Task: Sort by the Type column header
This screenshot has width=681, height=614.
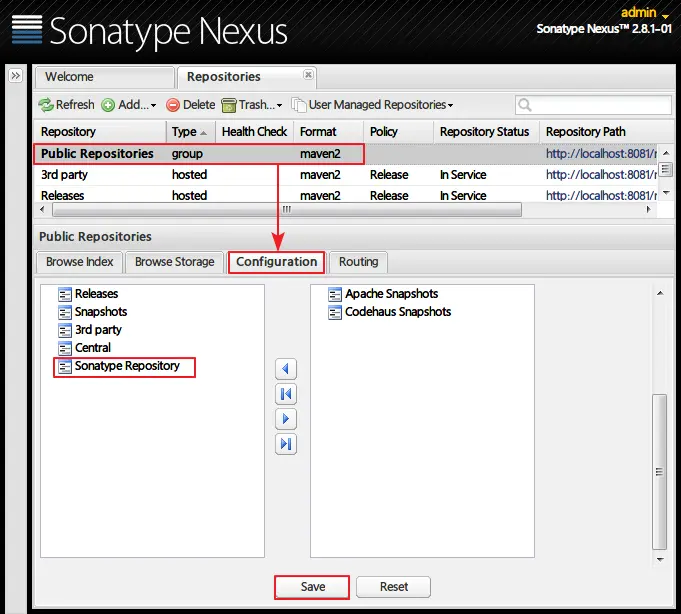Action: pos(189,132)
